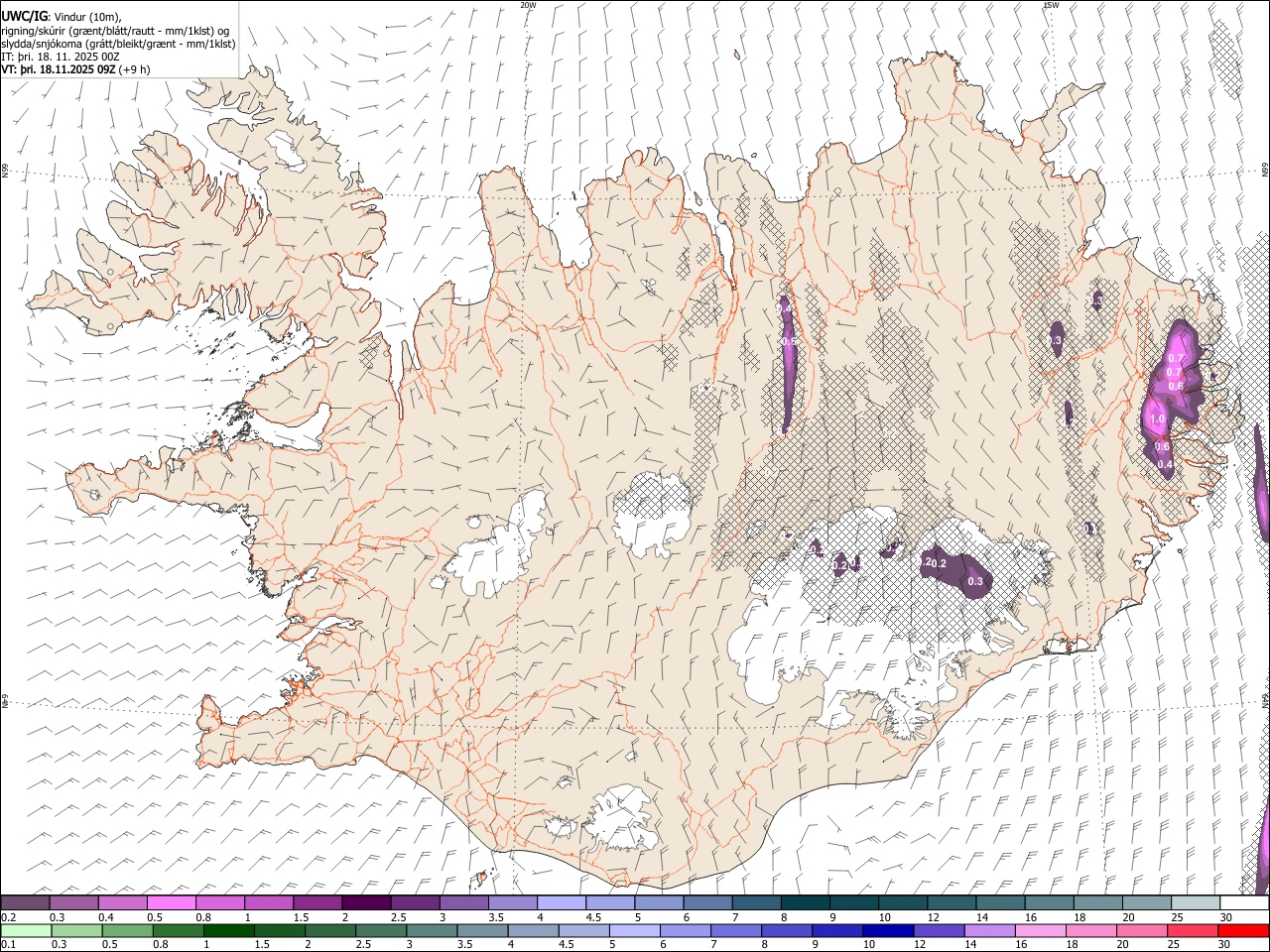This screenshot has width=1270, height=952.
Task: Pick the deep blue swatch labeled 10 in the lower legend row
Action: pos(887,930)
